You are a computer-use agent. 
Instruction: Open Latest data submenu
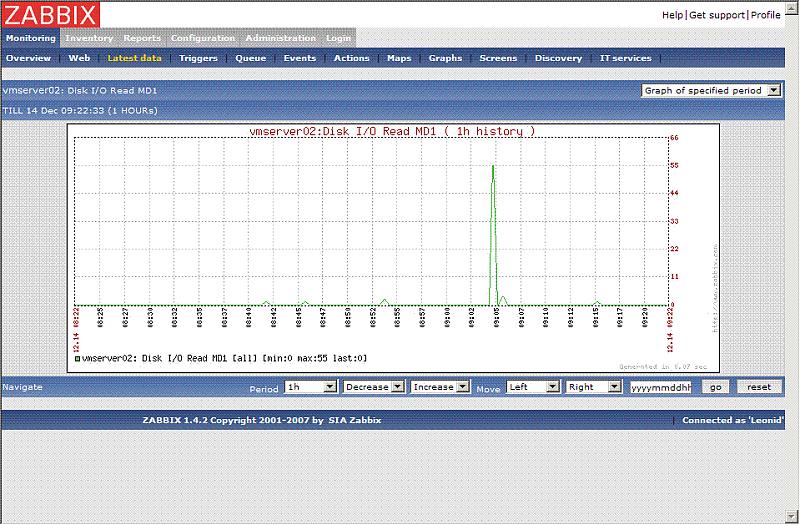(x=134, y=58)
